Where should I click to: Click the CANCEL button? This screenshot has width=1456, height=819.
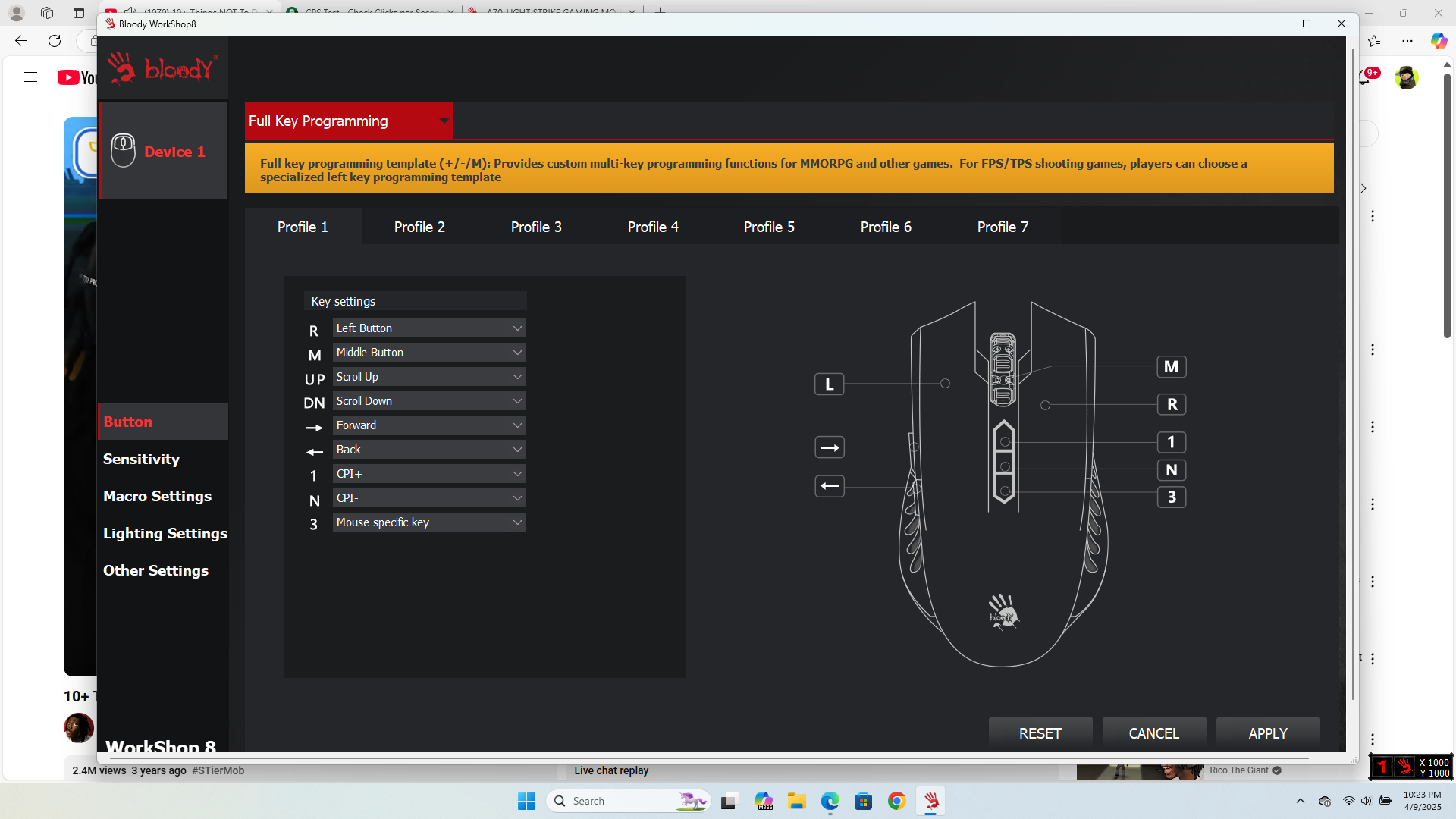click(x=1154, y=733)
